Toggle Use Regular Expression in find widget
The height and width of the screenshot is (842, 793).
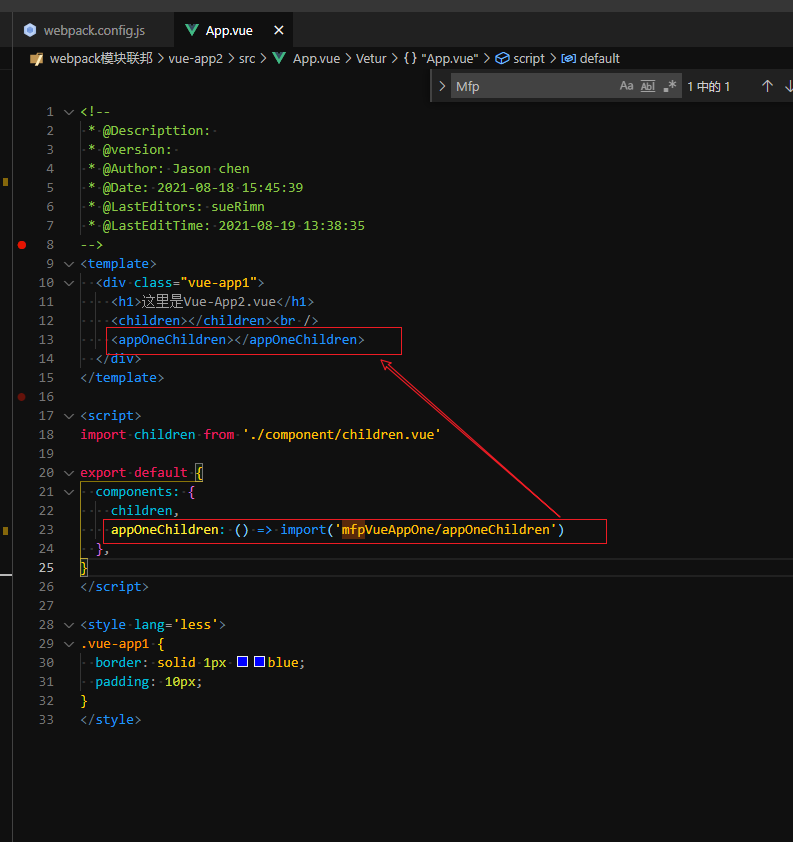670,86
